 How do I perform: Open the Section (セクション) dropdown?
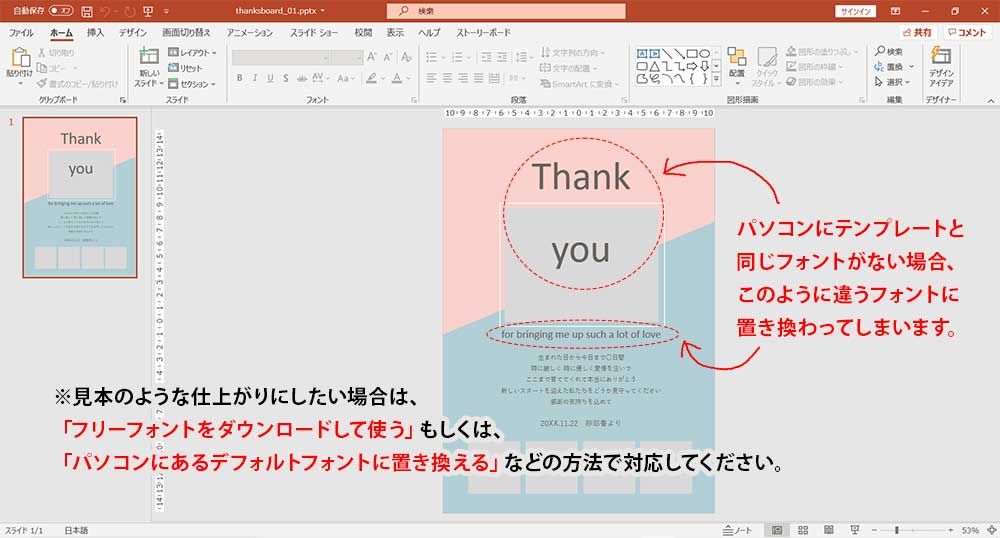coord(191,84)
